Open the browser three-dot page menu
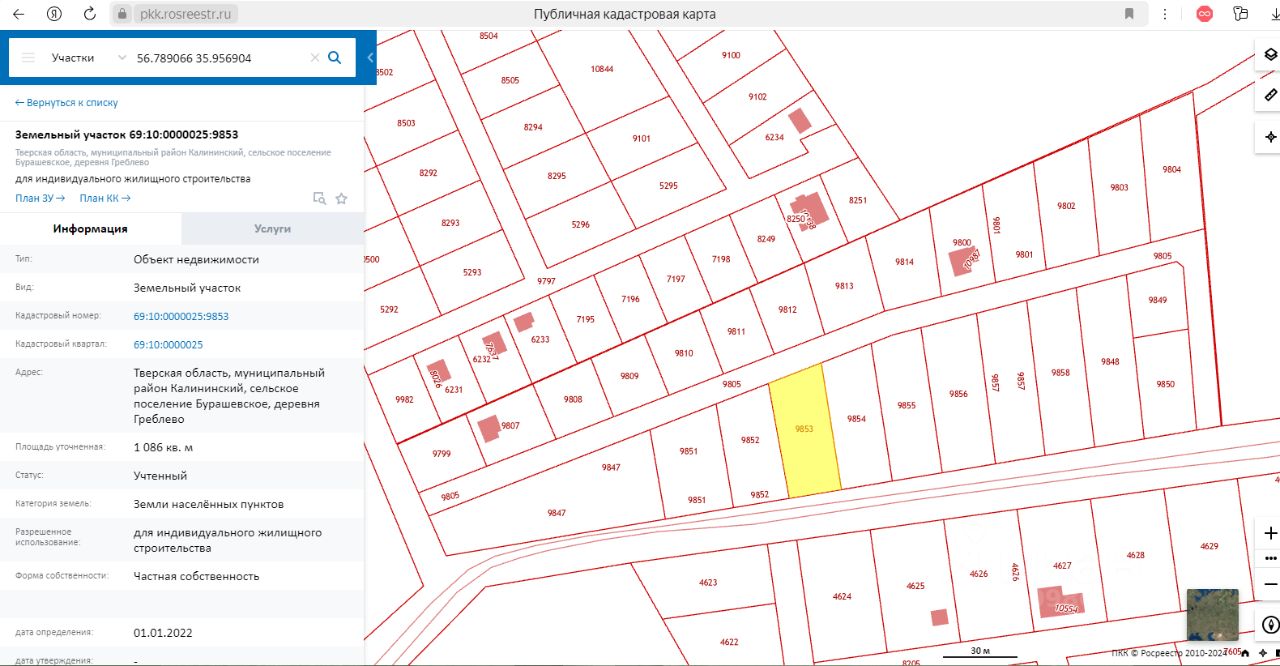The image size is (1280, 666). (x=1165, y=14)
